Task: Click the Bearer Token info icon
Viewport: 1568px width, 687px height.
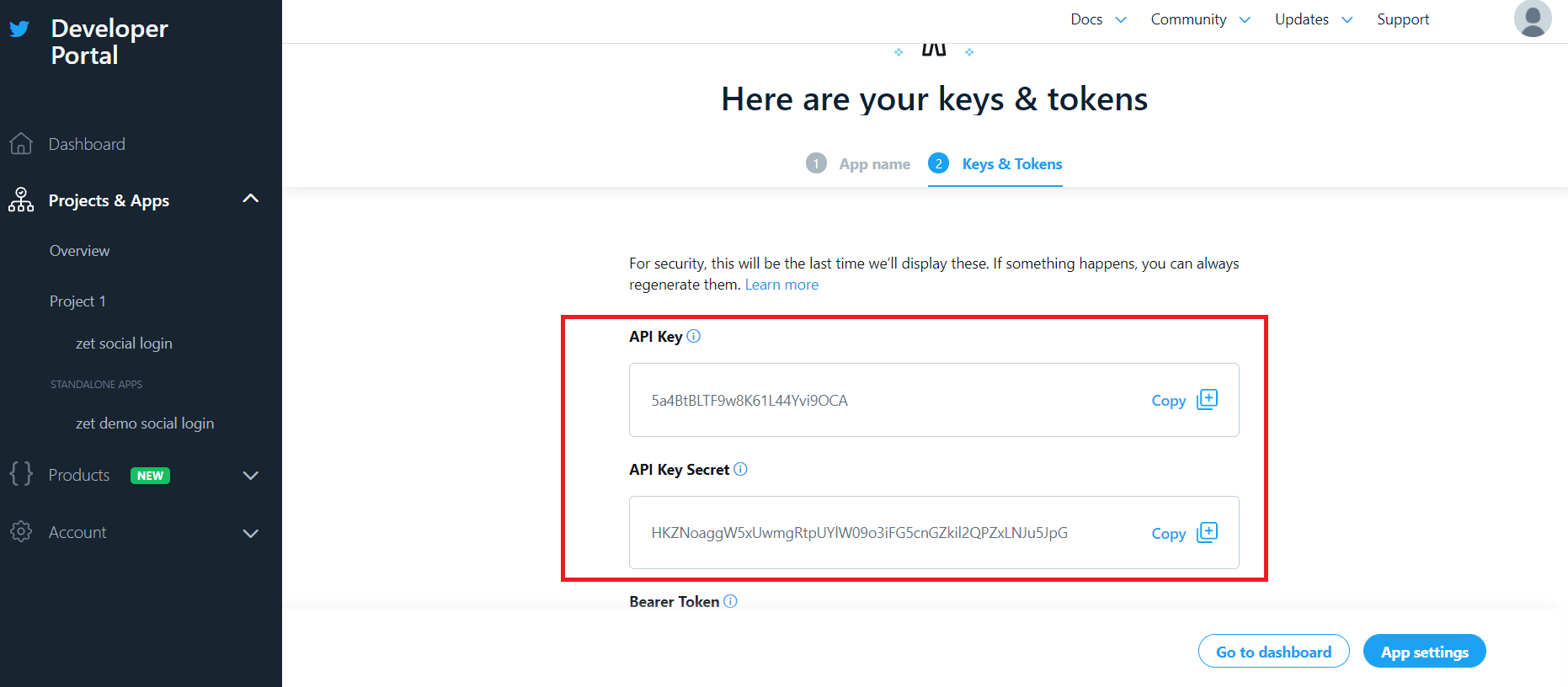Action: point(730,600)
